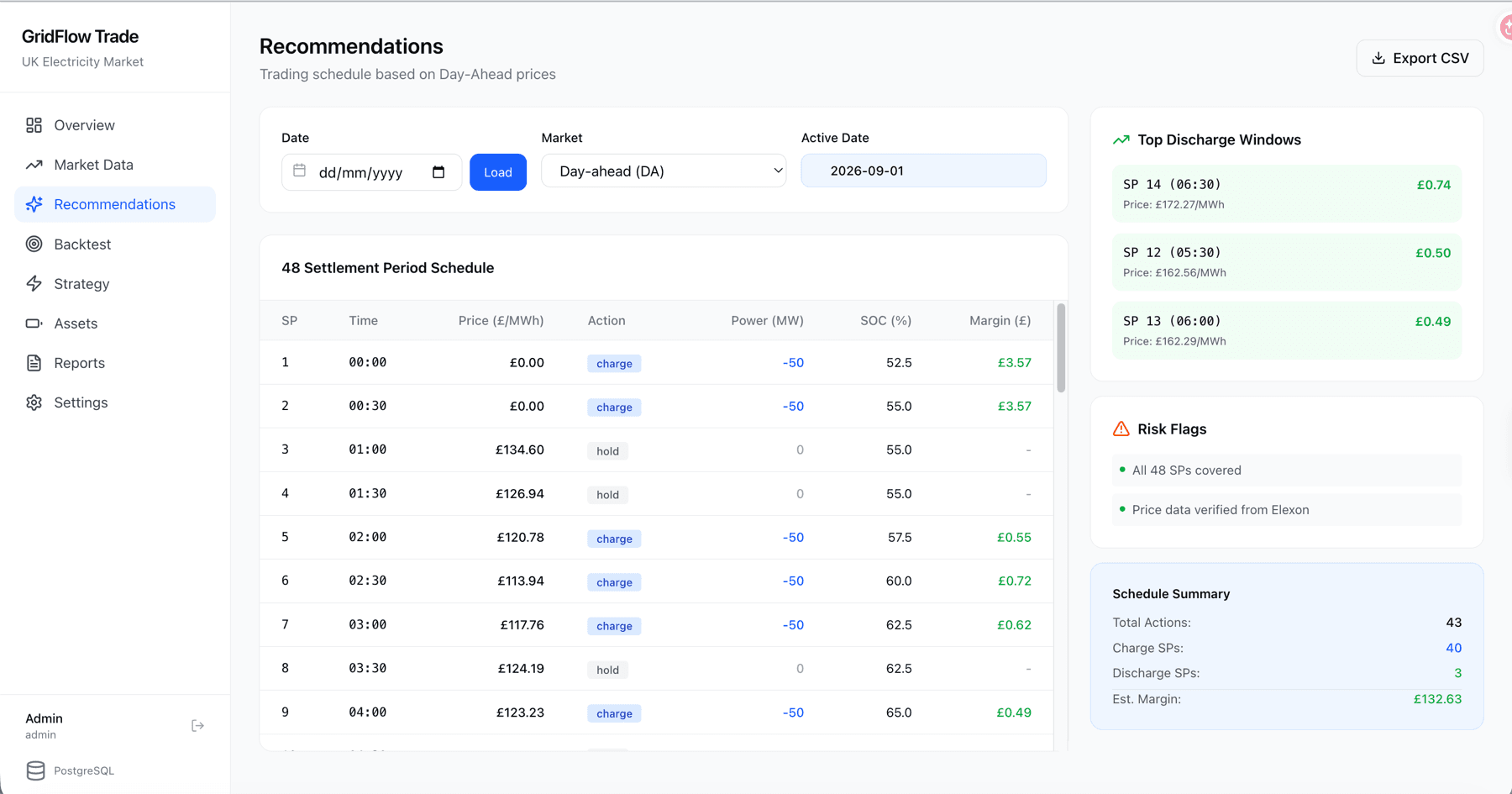Click the Price (£/MWh) column header
Viewport: 1512px width, 794px height.
click(x=501, y=320)
